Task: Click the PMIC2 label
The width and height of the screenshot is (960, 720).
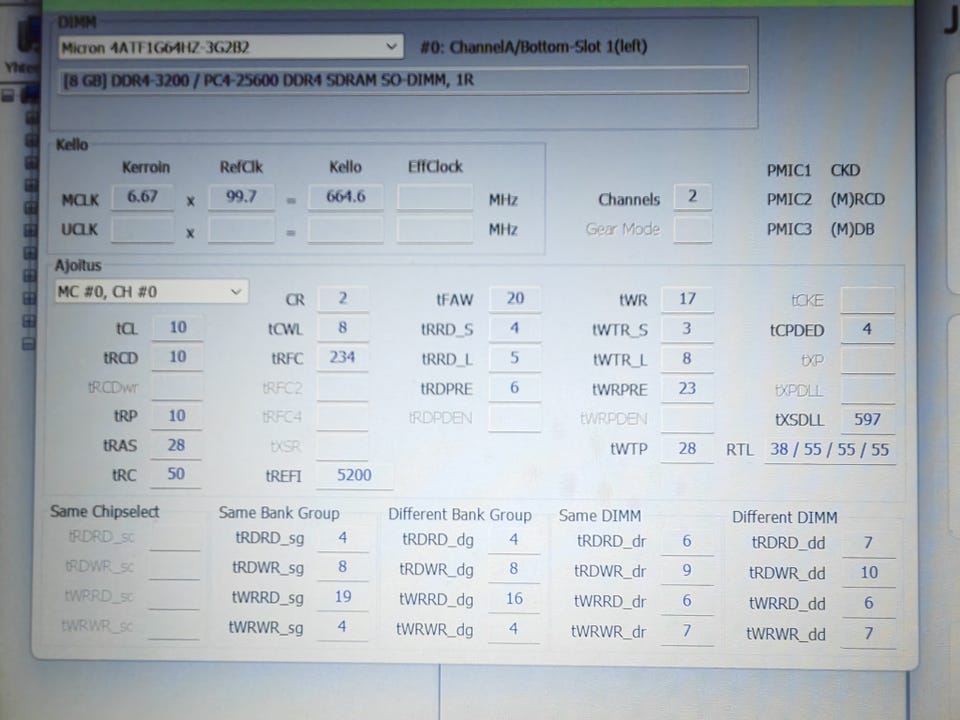Action: pos(789,200)
